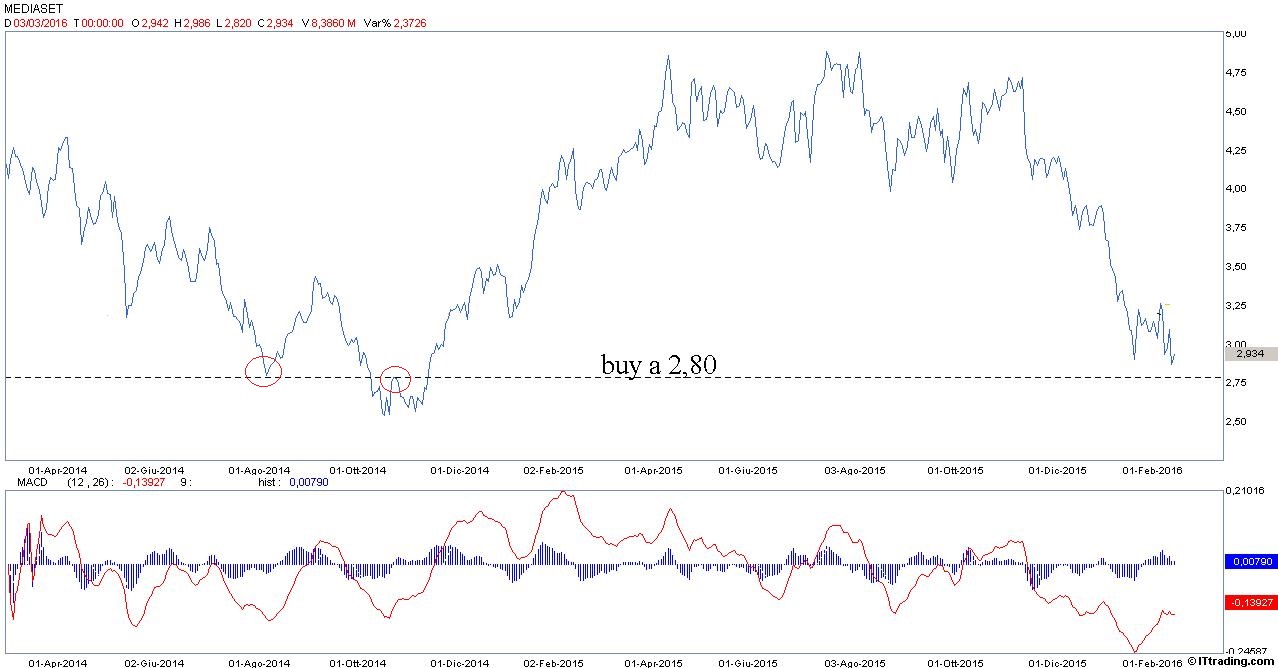Click 01-Ott-2014 on the price chart axis
The width and height of the screenshot is (1278, 668).
pos(358,470)
